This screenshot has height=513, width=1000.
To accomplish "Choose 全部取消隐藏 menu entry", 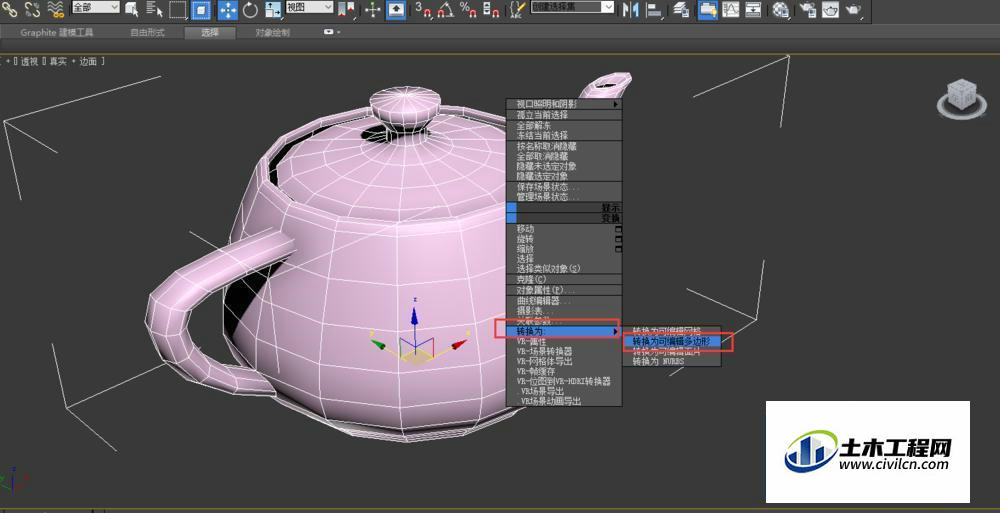I will 564,156.
